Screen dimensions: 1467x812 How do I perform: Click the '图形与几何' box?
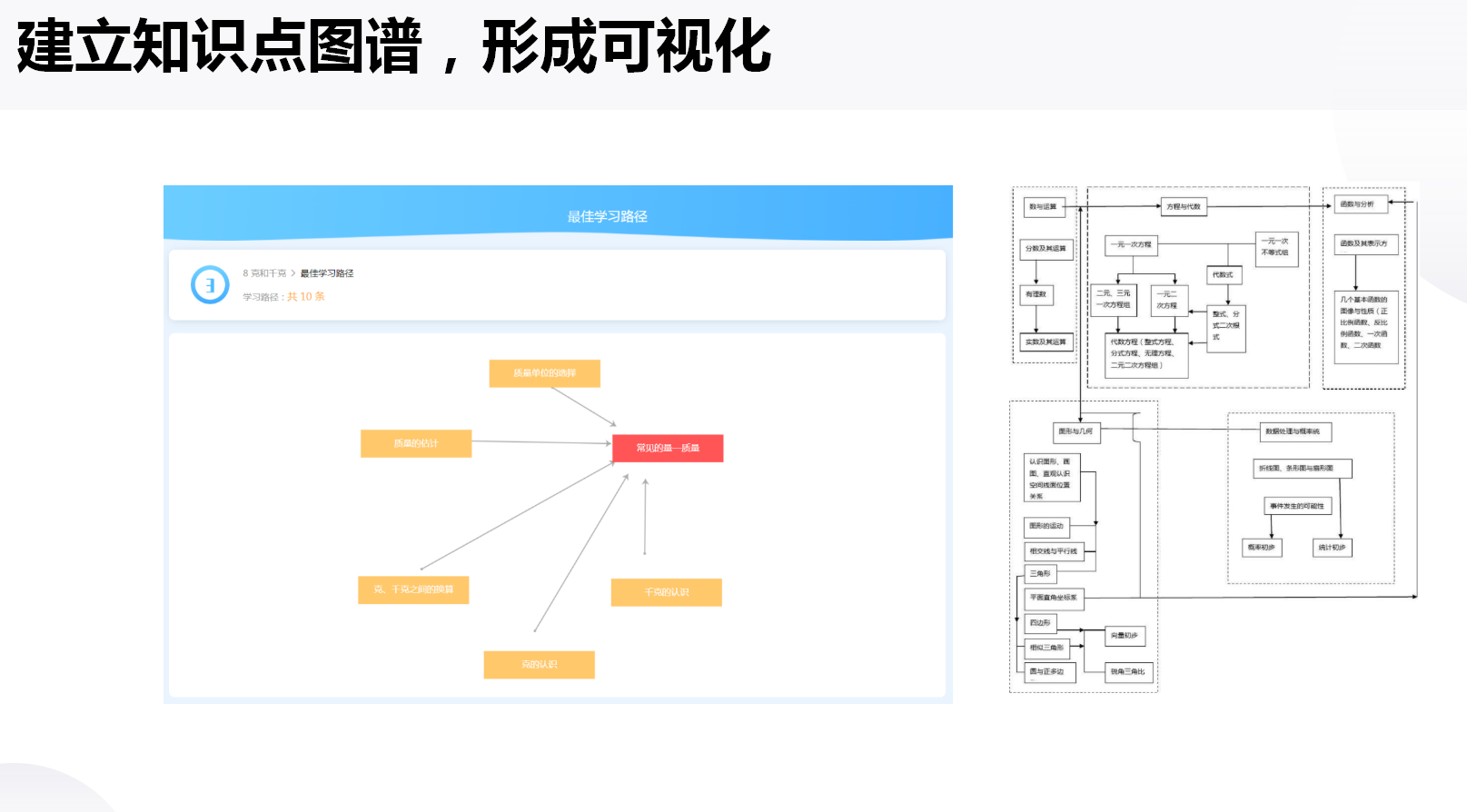point(1077,431)
